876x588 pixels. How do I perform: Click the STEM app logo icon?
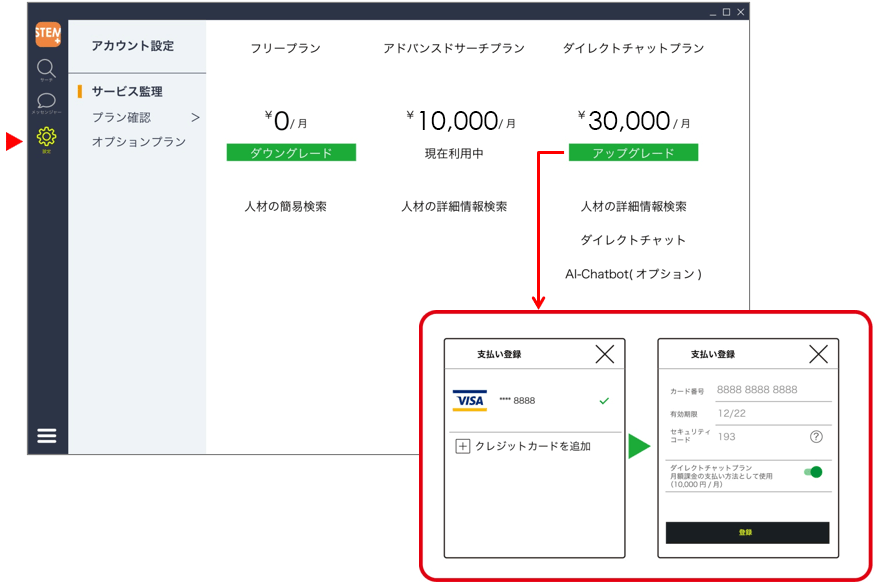tap(47, 35)
